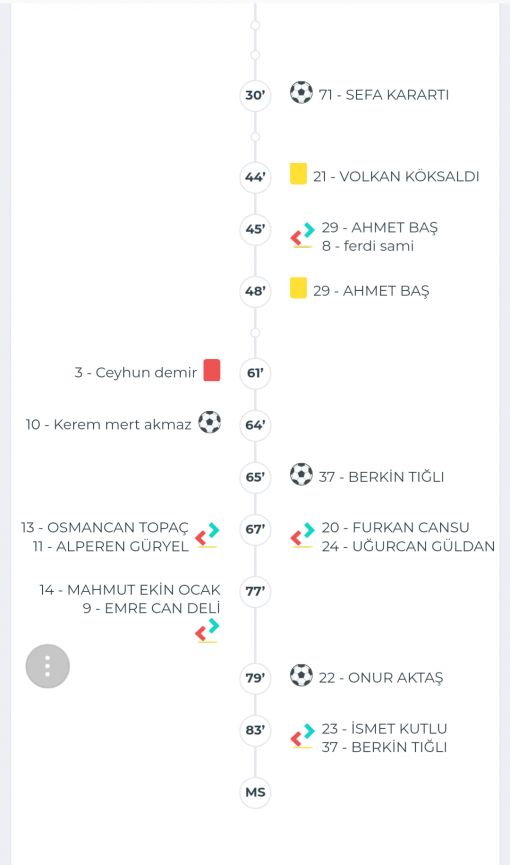The width and height of the screenshot is (510, 865).
Task: Click the substitution icon next to Furkan Cansu
Action: click(302, 535)
